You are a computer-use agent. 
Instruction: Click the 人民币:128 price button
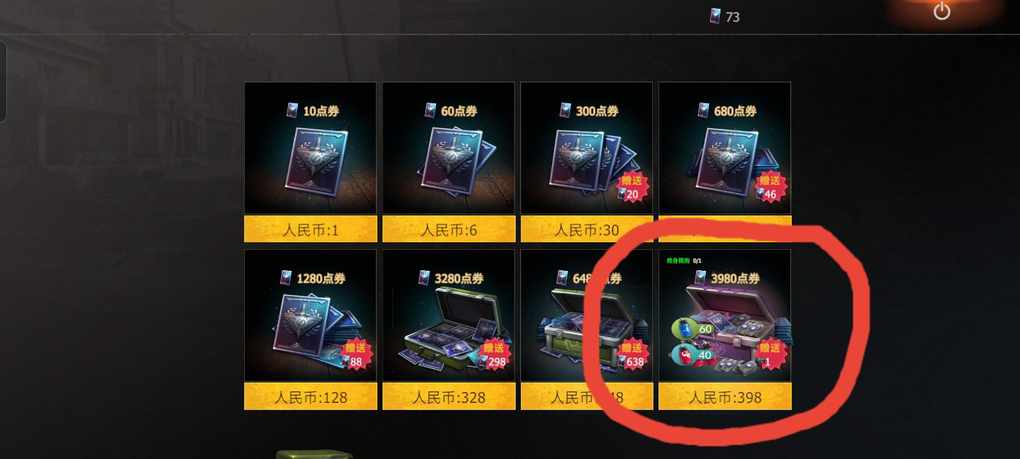310,397
